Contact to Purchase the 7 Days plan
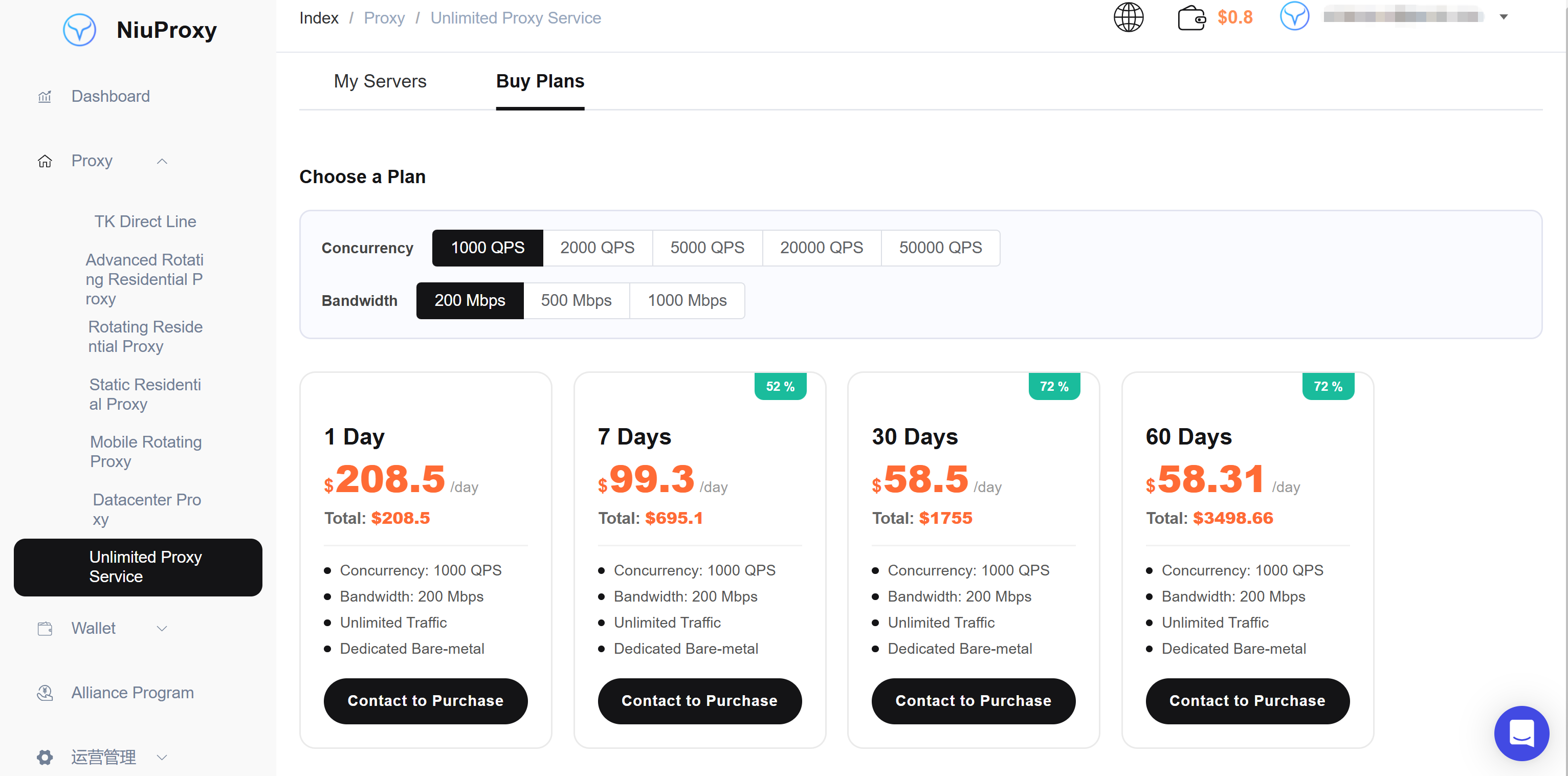Image resolution: width=1568 pixels, height=776 pixels. click(x=699, y=701)
